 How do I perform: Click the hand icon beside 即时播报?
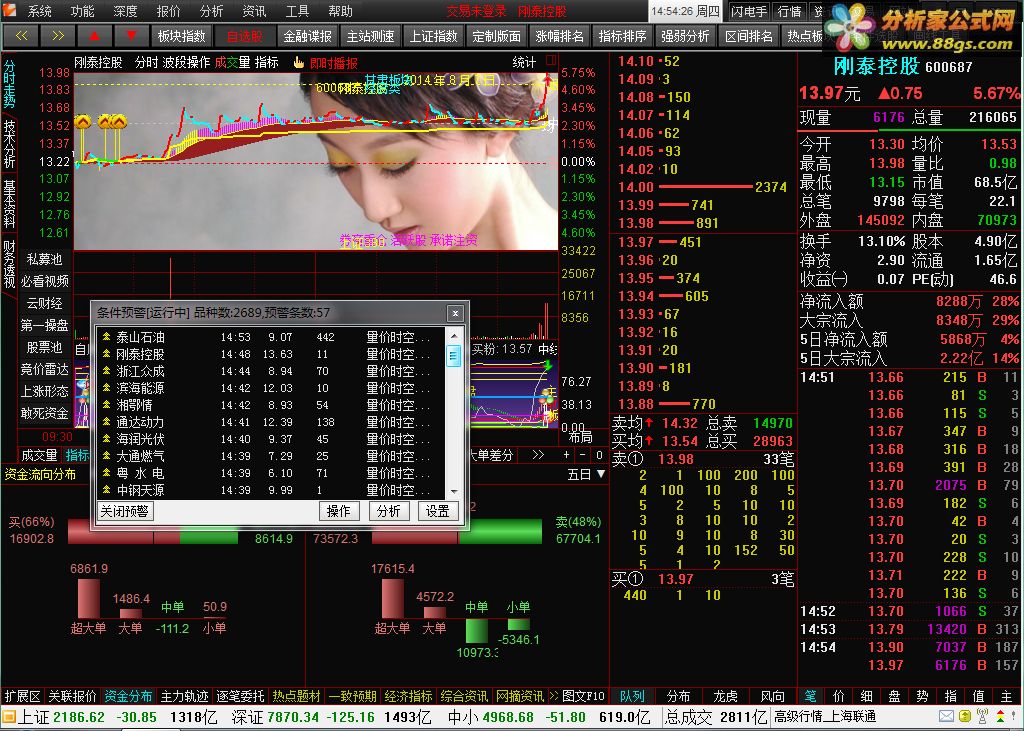(299, 63)
